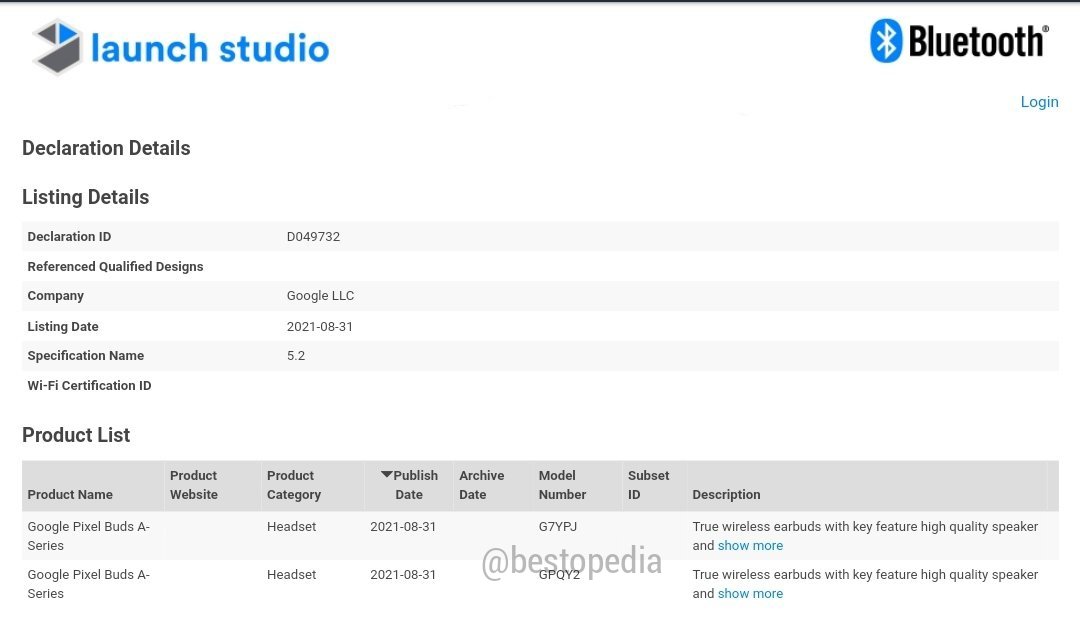Expand show more for model GPQY2
Image resolution: width=1080 pixels, height=635 pixels.
[750, 594]
